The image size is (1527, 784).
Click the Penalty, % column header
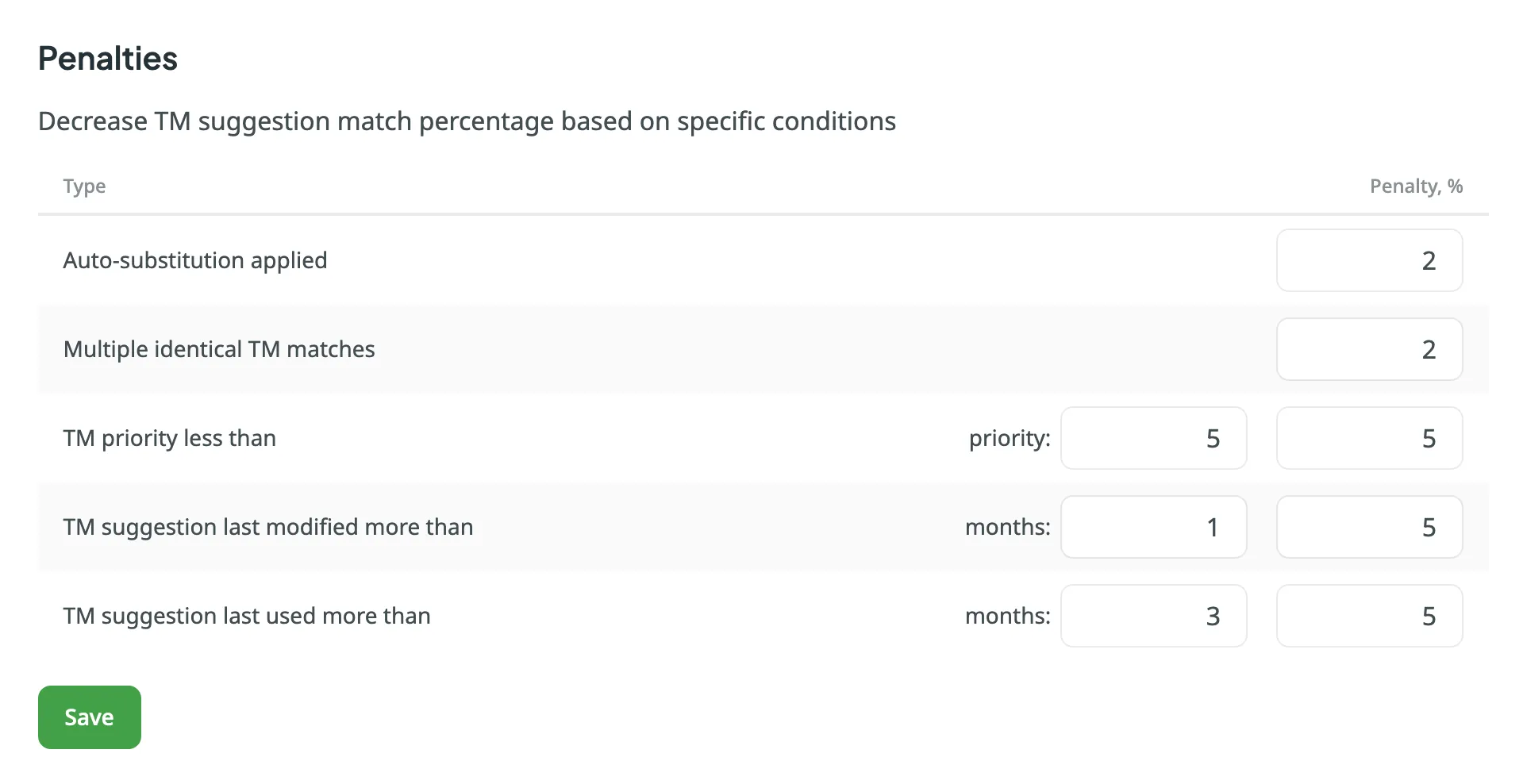click(x=1416, y=186)
